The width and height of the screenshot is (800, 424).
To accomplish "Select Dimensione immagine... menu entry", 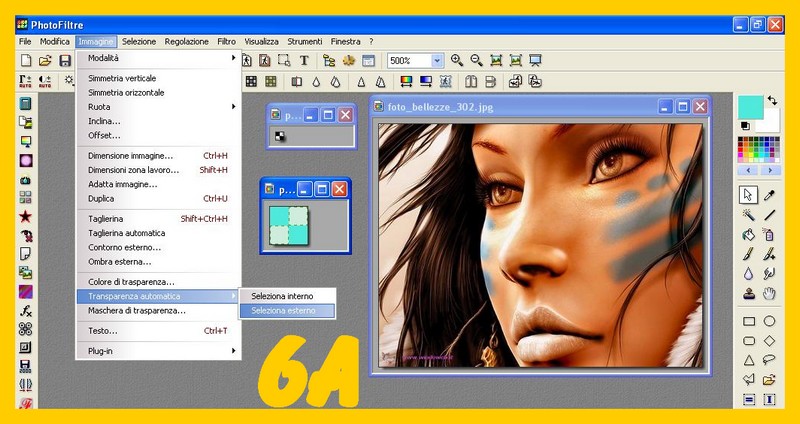I will [x=130, y=156].
